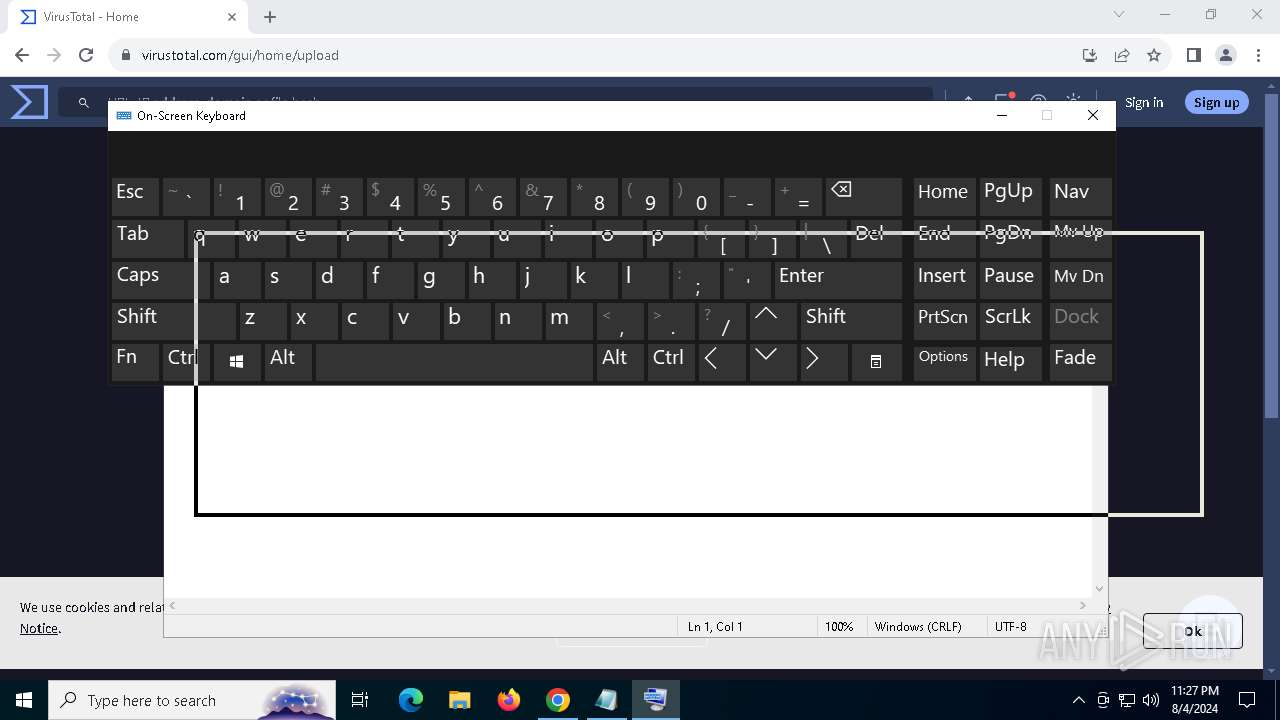Toggle the Fn key
The width and height of the screenshot is (1280, 720).
click(135, 362)
